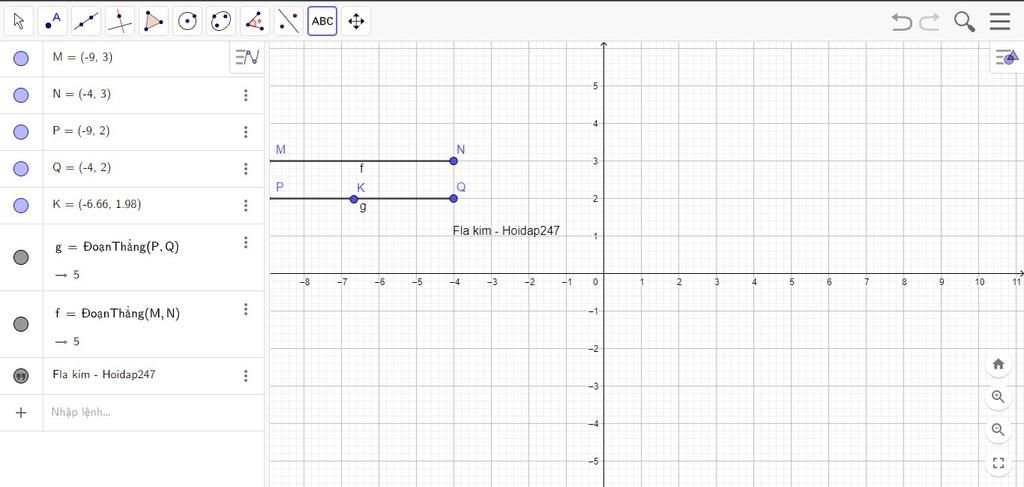
Task: Select the ABC Text tool
Action: (323, 22)
